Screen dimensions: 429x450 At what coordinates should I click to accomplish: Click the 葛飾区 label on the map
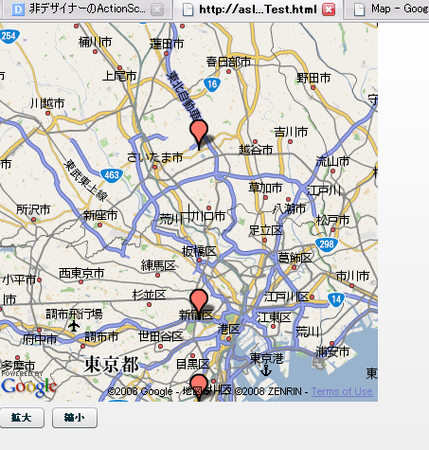295,258
